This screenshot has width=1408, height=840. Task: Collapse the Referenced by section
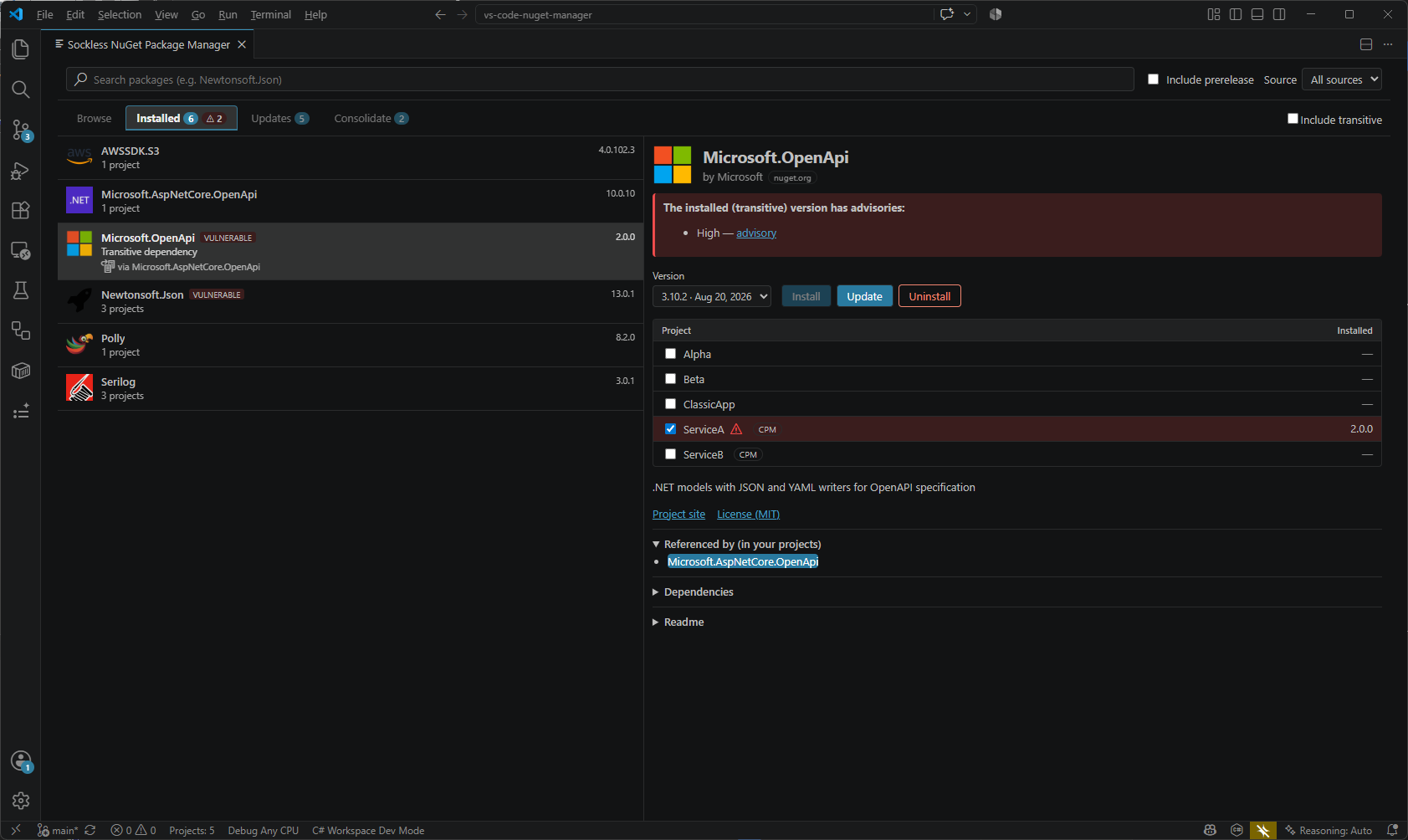pyautogui.click(x=737, y=544)
